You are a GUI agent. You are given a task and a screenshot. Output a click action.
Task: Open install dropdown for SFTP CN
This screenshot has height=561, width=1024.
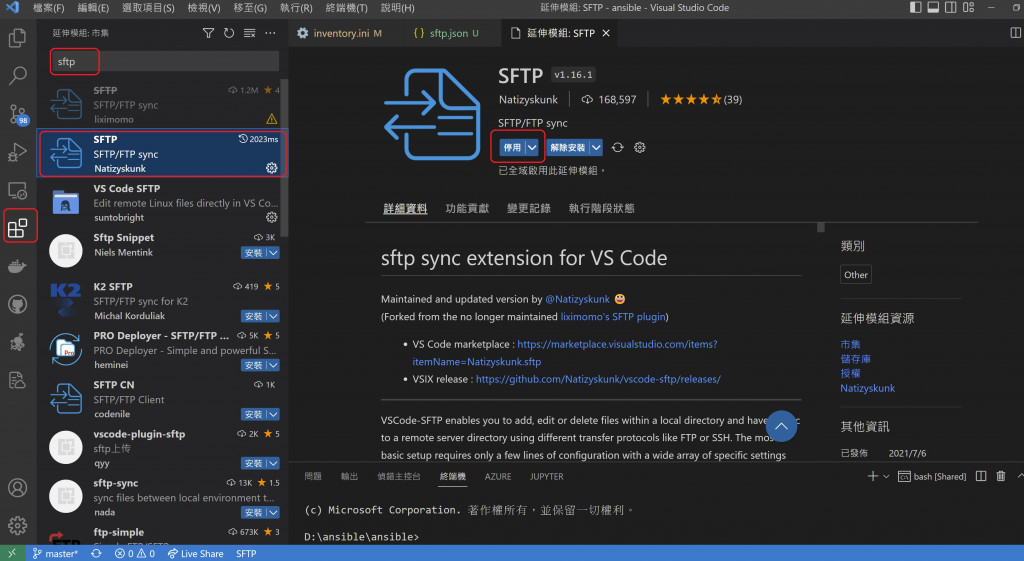pos(274,414)
